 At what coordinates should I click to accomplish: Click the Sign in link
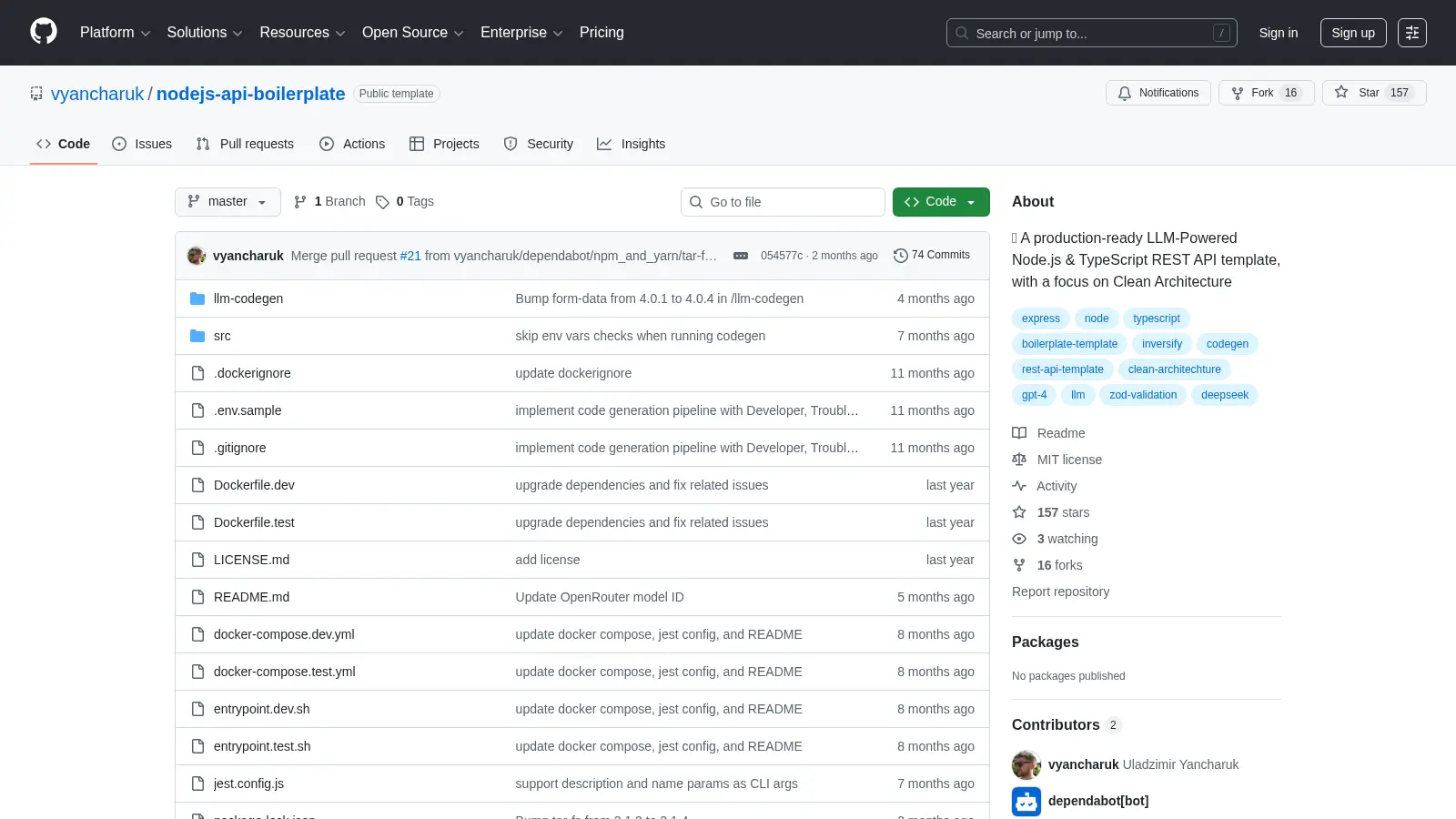coord(1279,33)
